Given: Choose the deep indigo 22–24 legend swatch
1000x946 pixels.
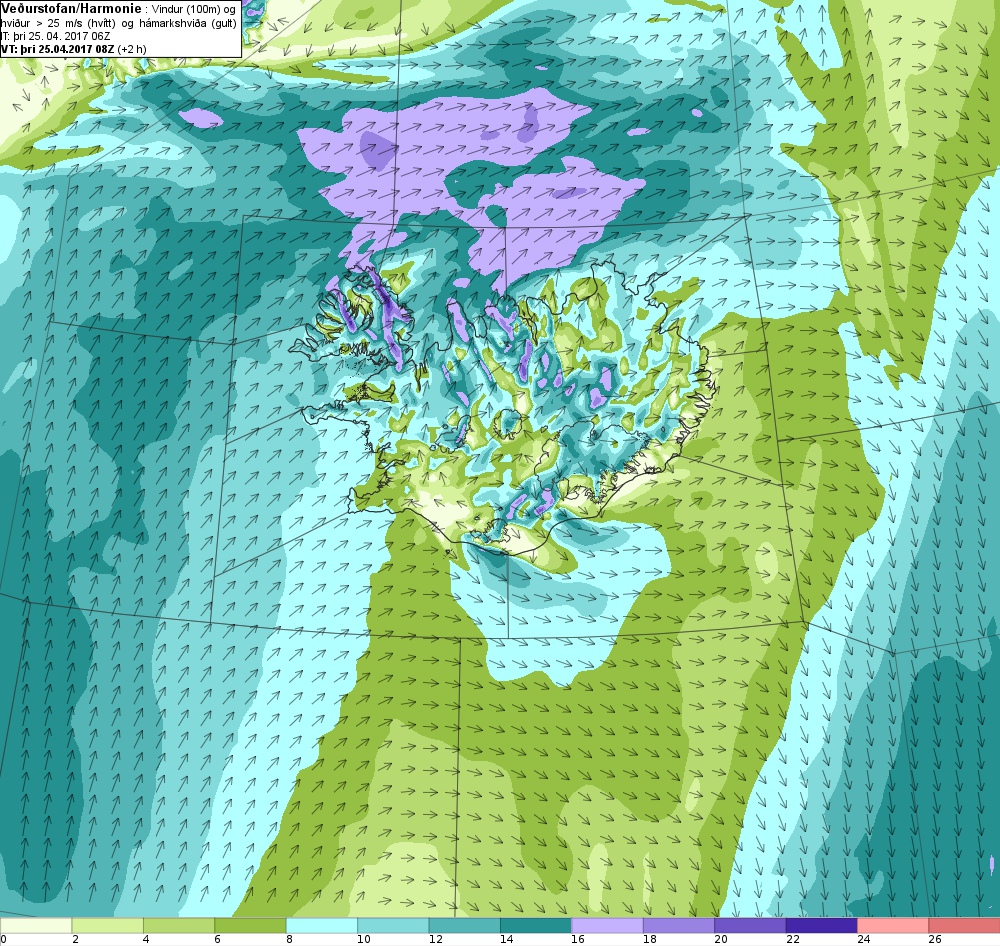Looking at the screenshot, I should [822, 925].
